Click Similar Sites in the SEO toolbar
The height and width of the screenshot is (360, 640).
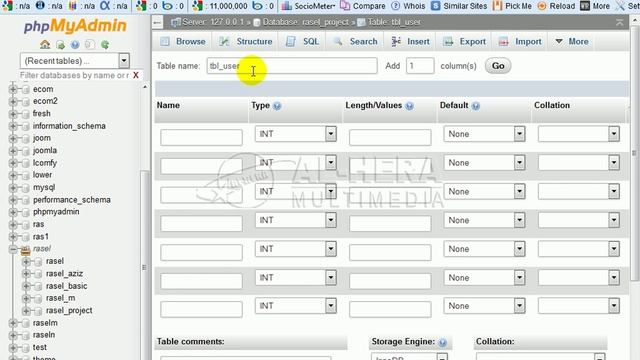pyautogui.click(x=459, y=6)
